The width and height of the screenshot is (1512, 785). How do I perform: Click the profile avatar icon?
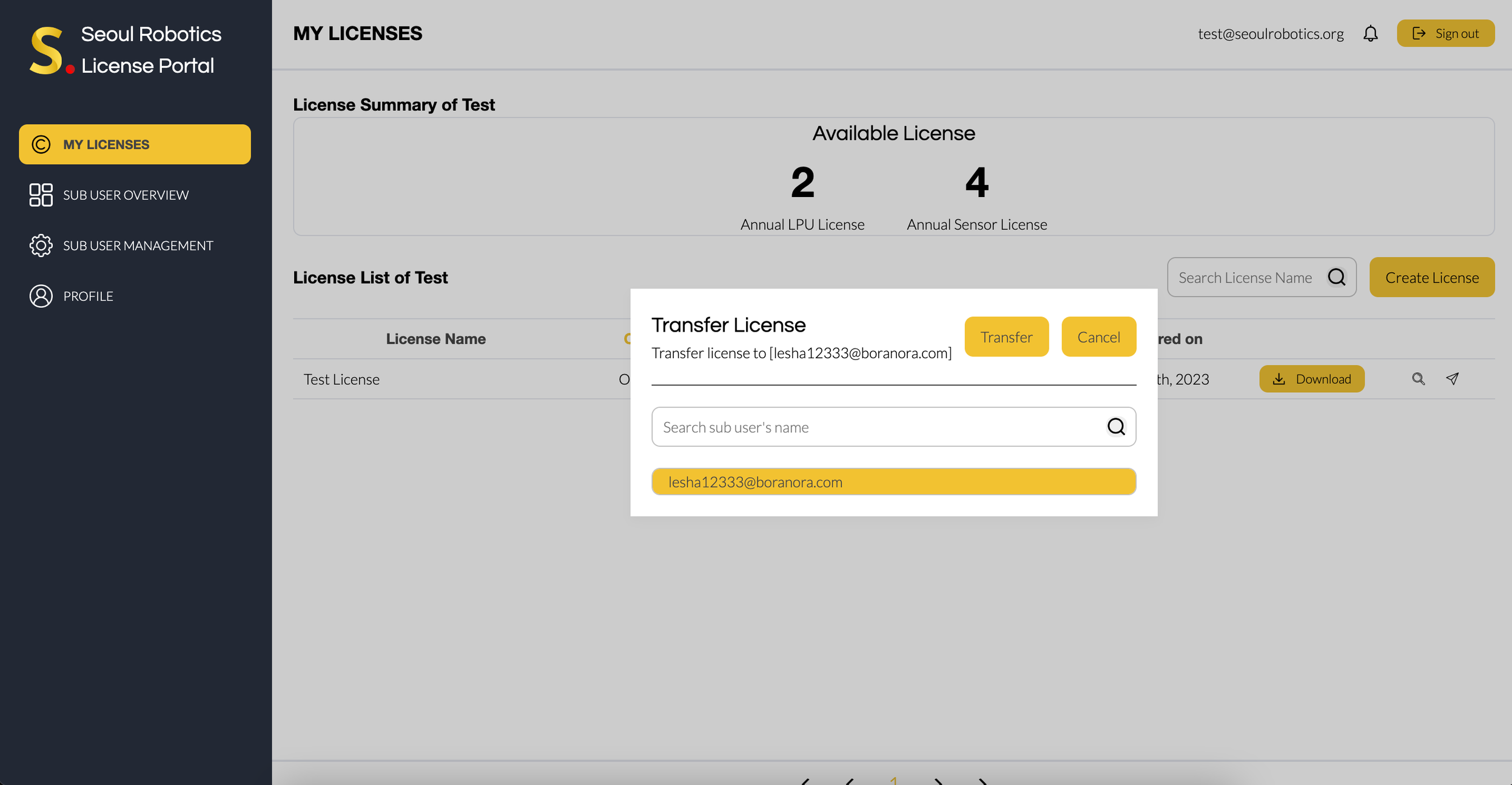point(41,296)
